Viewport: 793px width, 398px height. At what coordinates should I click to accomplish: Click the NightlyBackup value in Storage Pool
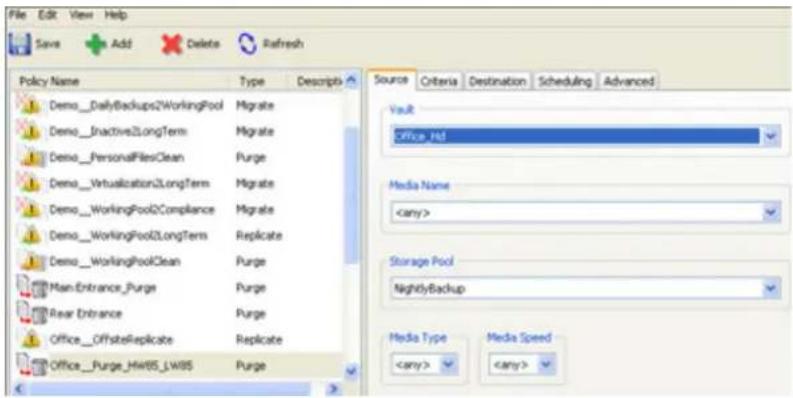click(x=430, y=289)
